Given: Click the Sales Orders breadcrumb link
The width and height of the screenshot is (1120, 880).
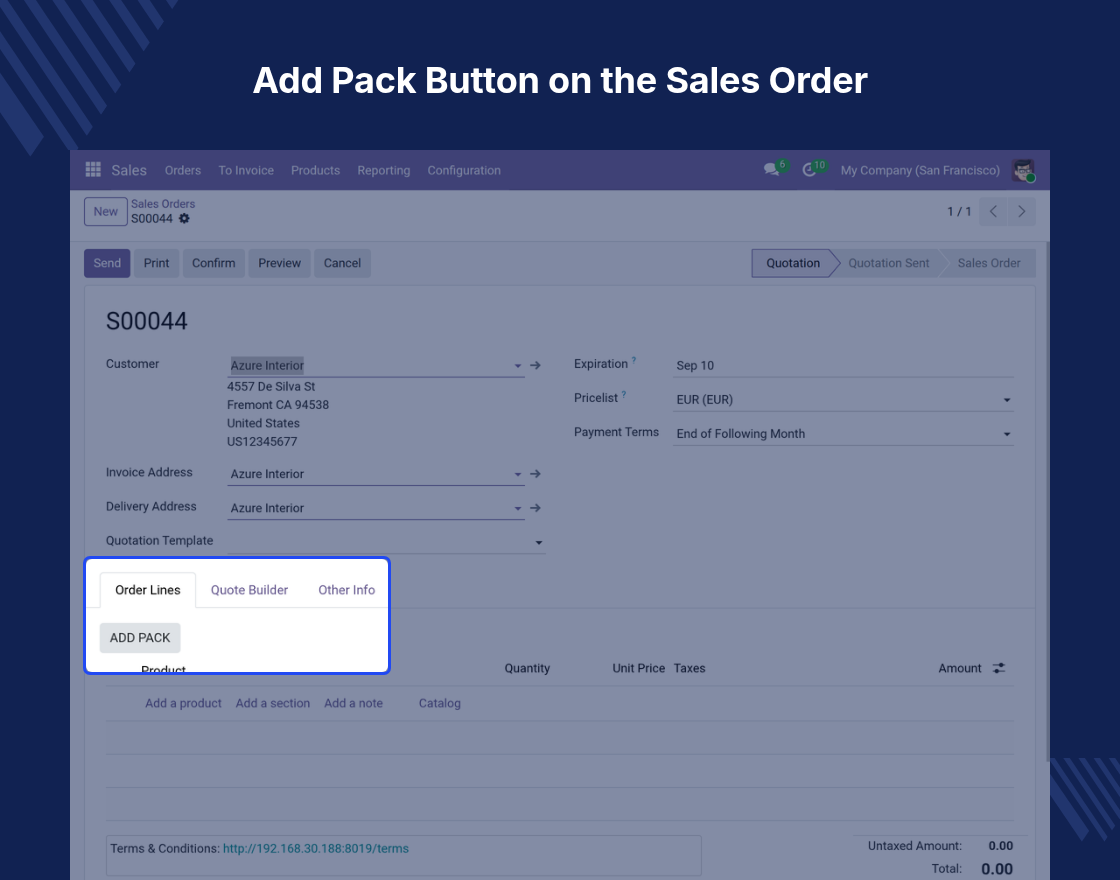Looking at the screenshot, I should pyautogui.click(x=163, y=204).
